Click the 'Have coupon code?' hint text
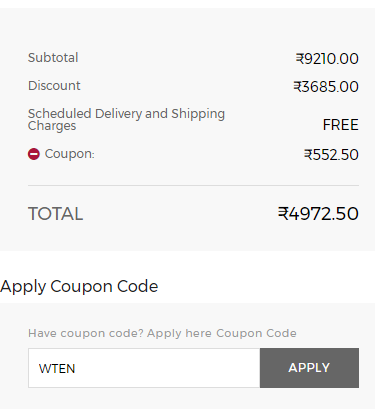Screen dimensions: 375x409 coord(86,333)
